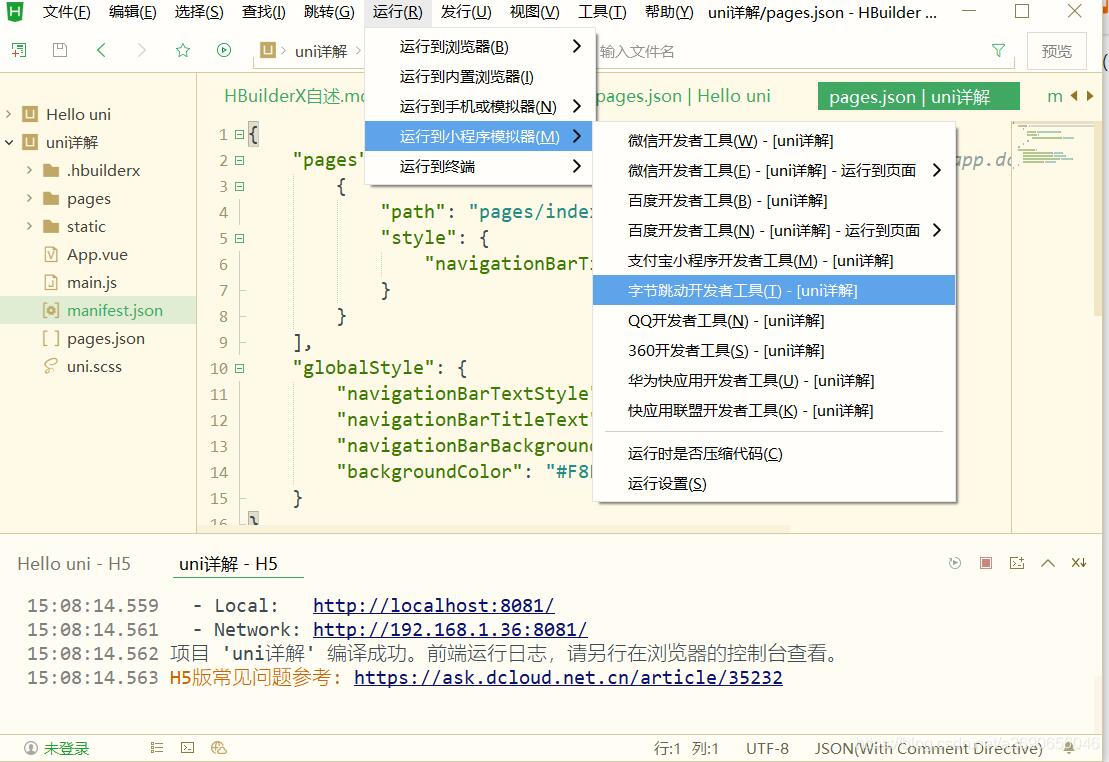This screenshot has height=762, width=1109.
Task: Click the rerun icon in console panel
Action: point(955,563)
